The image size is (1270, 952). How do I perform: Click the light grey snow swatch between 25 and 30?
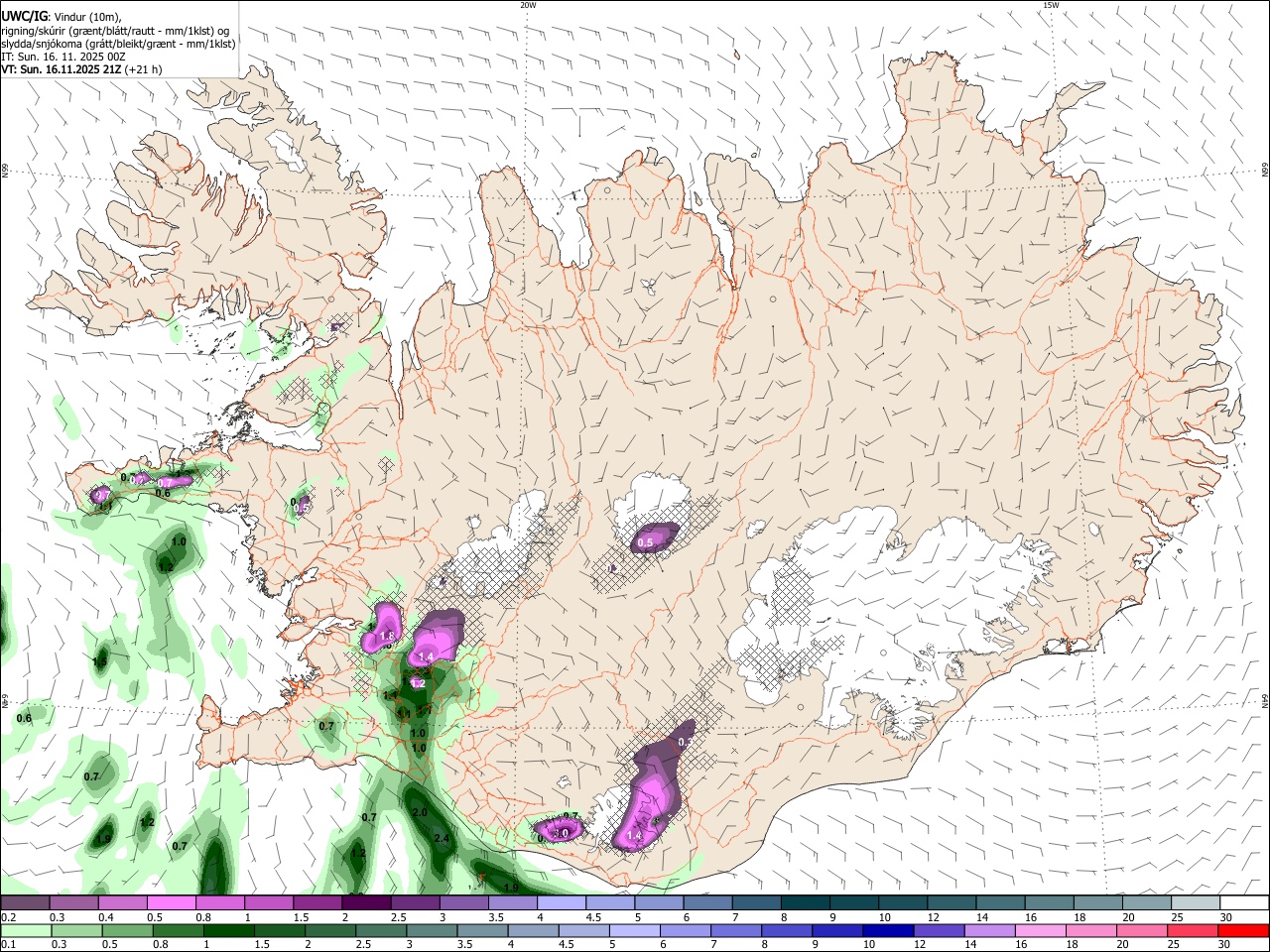tap(1195, 903)
